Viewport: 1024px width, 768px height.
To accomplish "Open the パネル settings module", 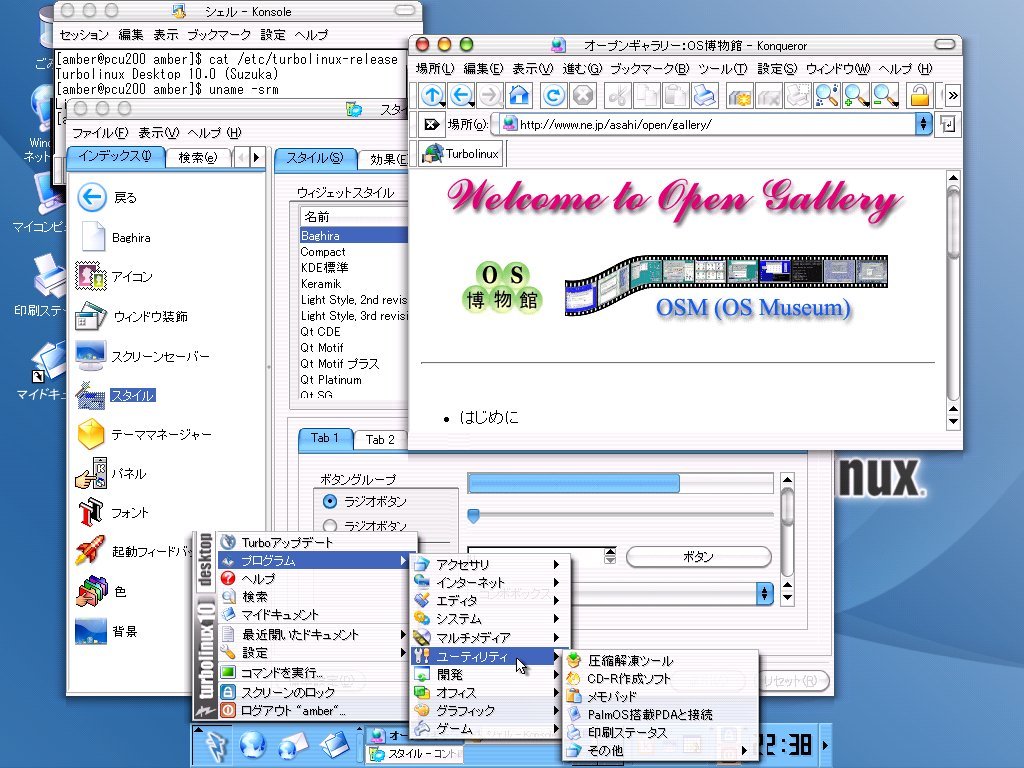I will pyautogui.click(x=110, y=473).
